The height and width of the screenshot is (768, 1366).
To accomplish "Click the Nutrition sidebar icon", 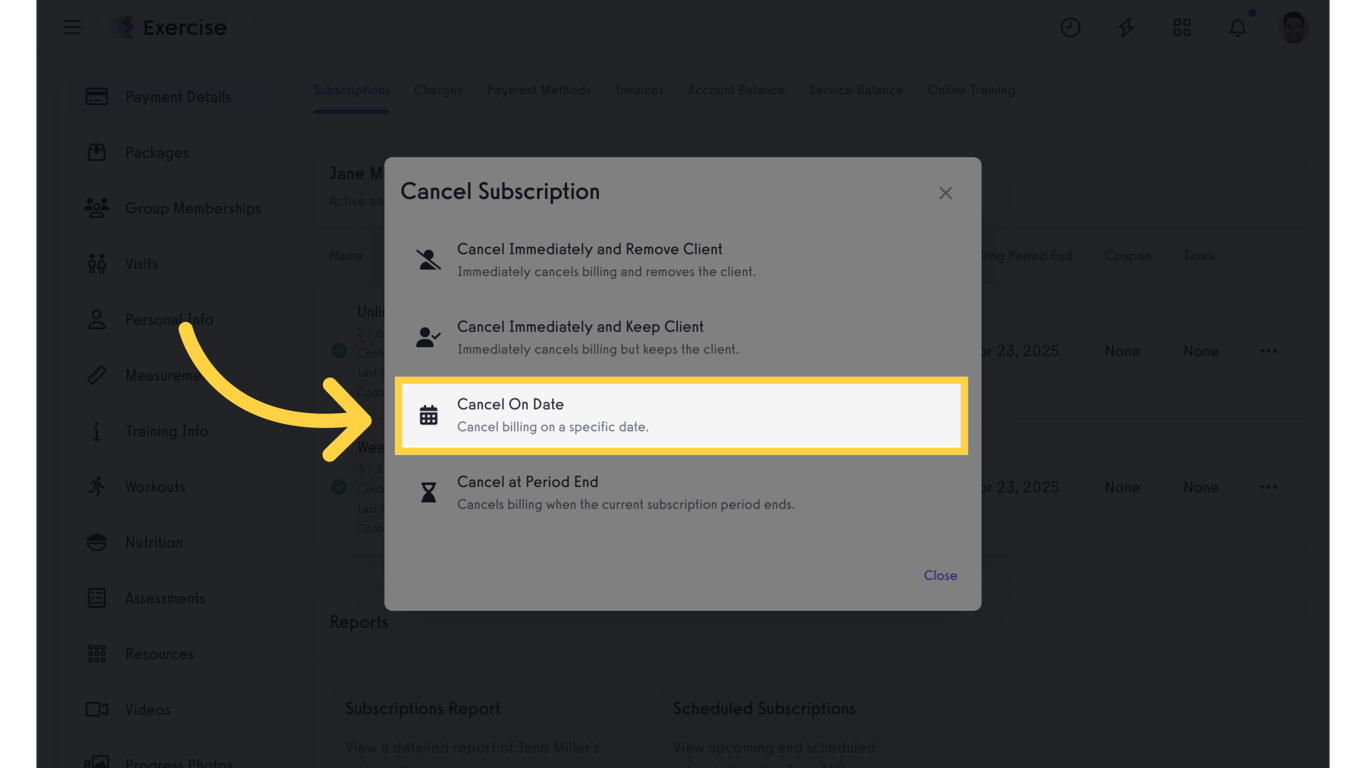I will tap(97, 542).
